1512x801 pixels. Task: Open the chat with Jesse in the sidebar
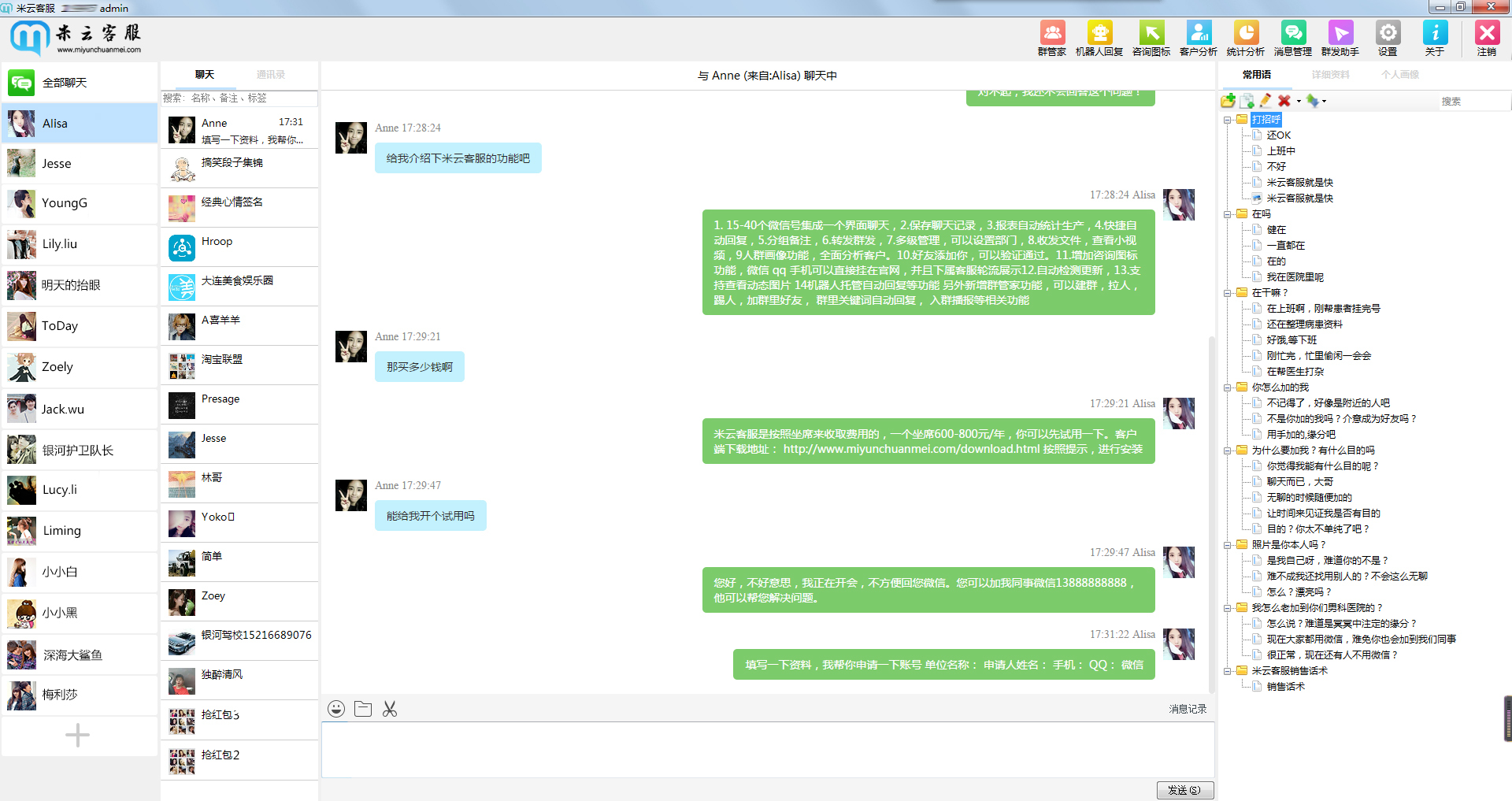click(x=79, y=163)
